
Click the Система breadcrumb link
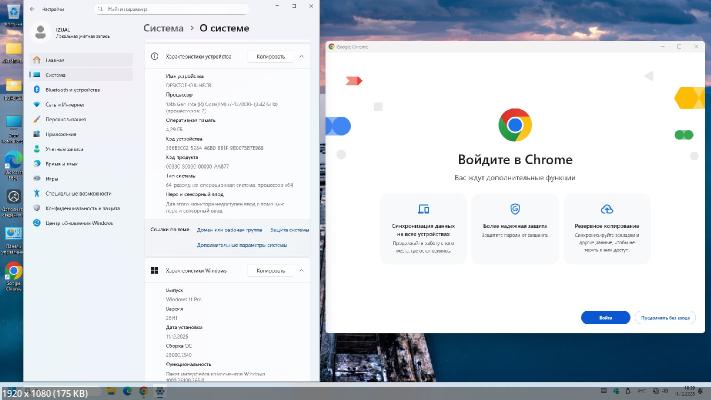tap(164, 29)
